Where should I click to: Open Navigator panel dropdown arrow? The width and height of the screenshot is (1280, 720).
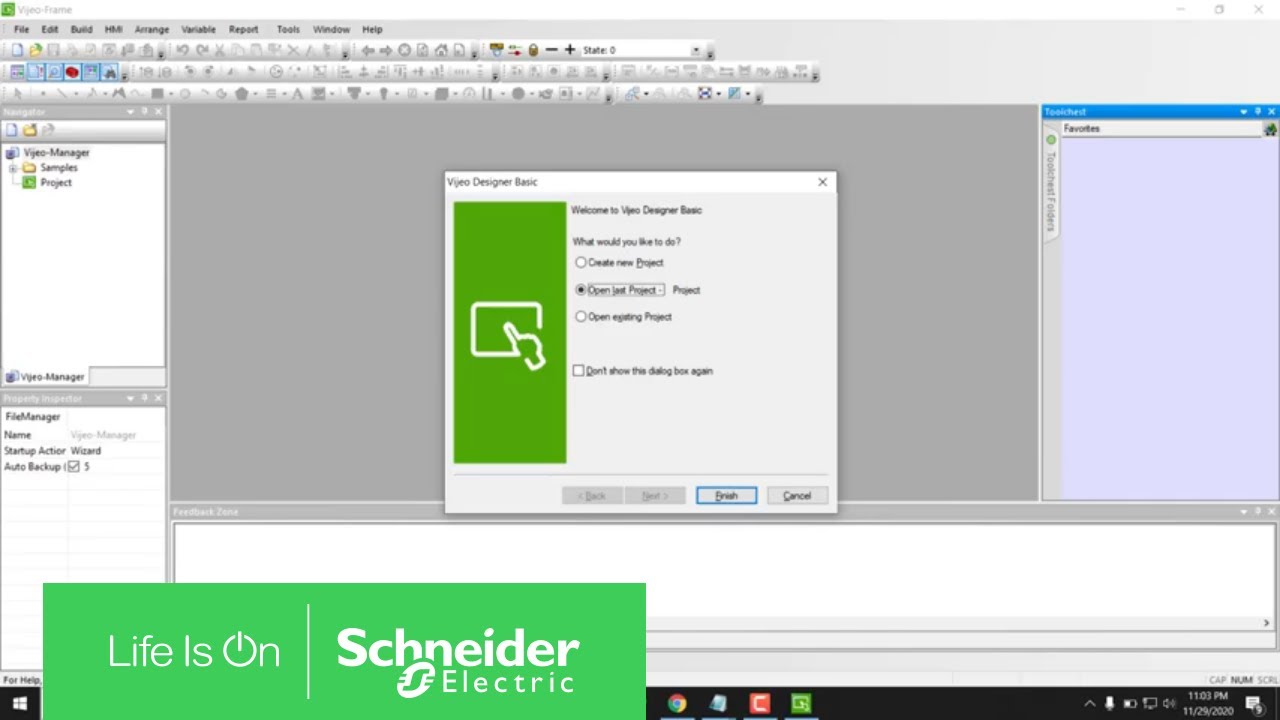point(131,112)
